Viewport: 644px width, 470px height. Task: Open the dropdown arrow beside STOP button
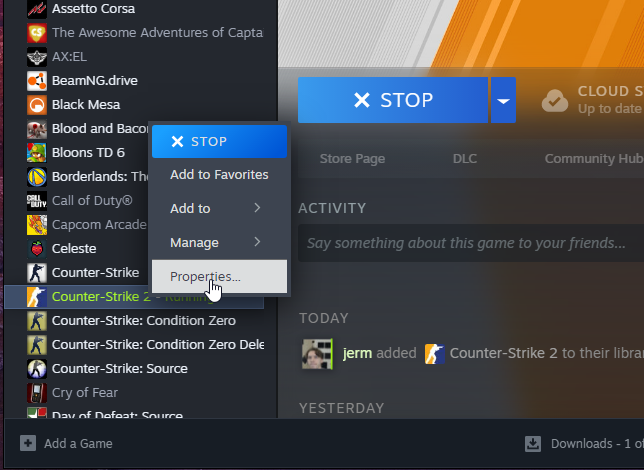pos(504,100)
